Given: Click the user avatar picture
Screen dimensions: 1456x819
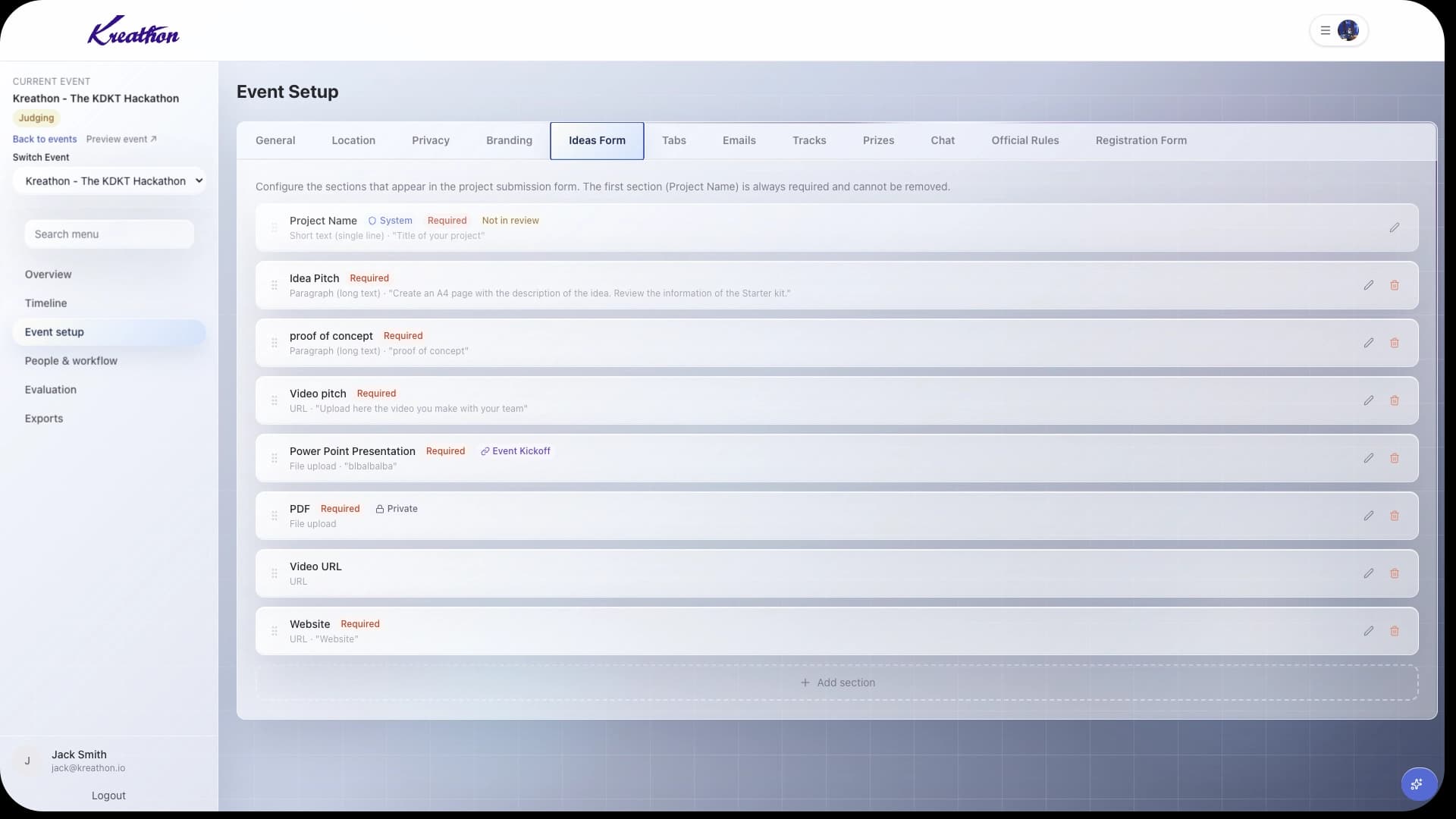Looking at the screenshot, I should click(x=1348, y=30).
